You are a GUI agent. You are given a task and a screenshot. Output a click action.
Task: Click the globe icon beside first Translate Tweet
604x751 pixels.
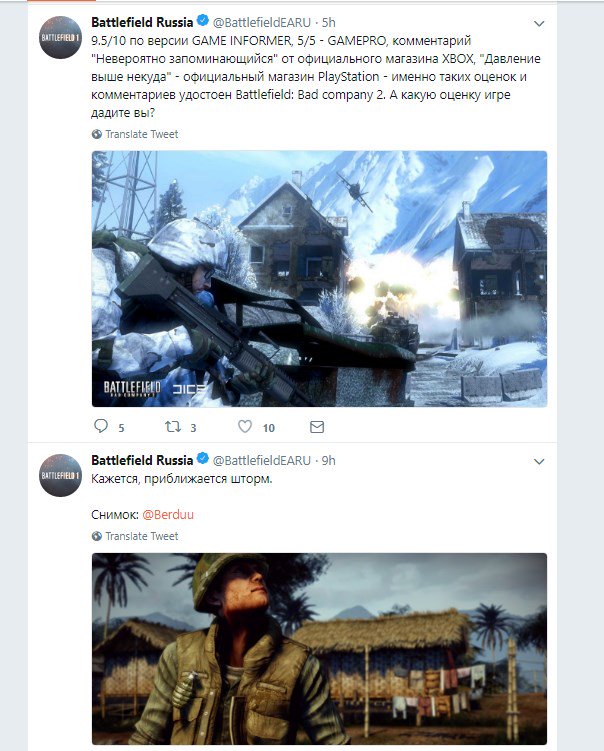point(97,135)
